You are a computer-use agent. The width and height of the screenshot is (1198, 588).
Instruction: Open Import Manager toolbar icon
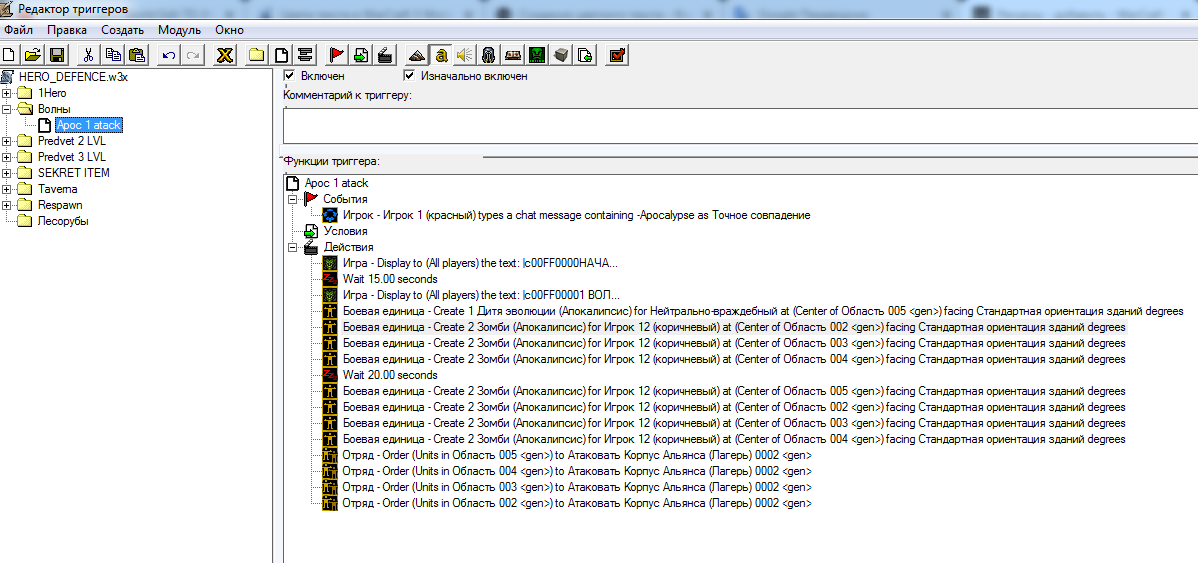point(586,54)
